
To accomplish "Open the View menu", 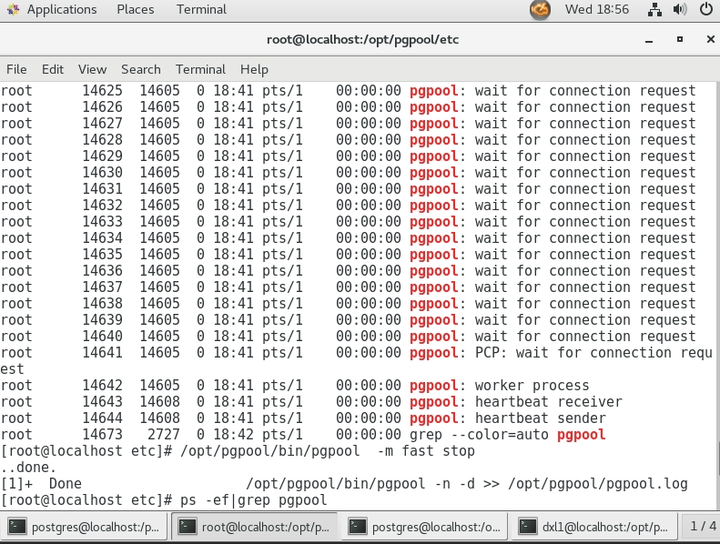I will click(92, 69).
